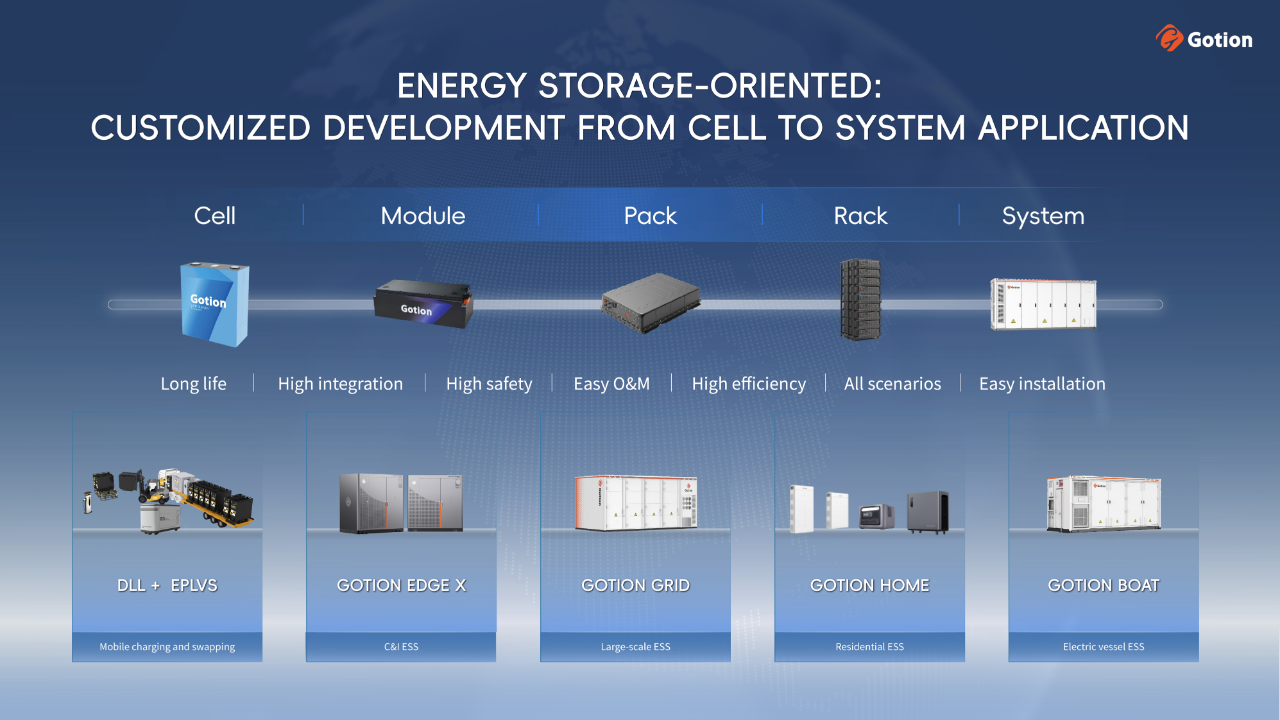Open the GOTION GRID card title

click(x=636, y=585)
